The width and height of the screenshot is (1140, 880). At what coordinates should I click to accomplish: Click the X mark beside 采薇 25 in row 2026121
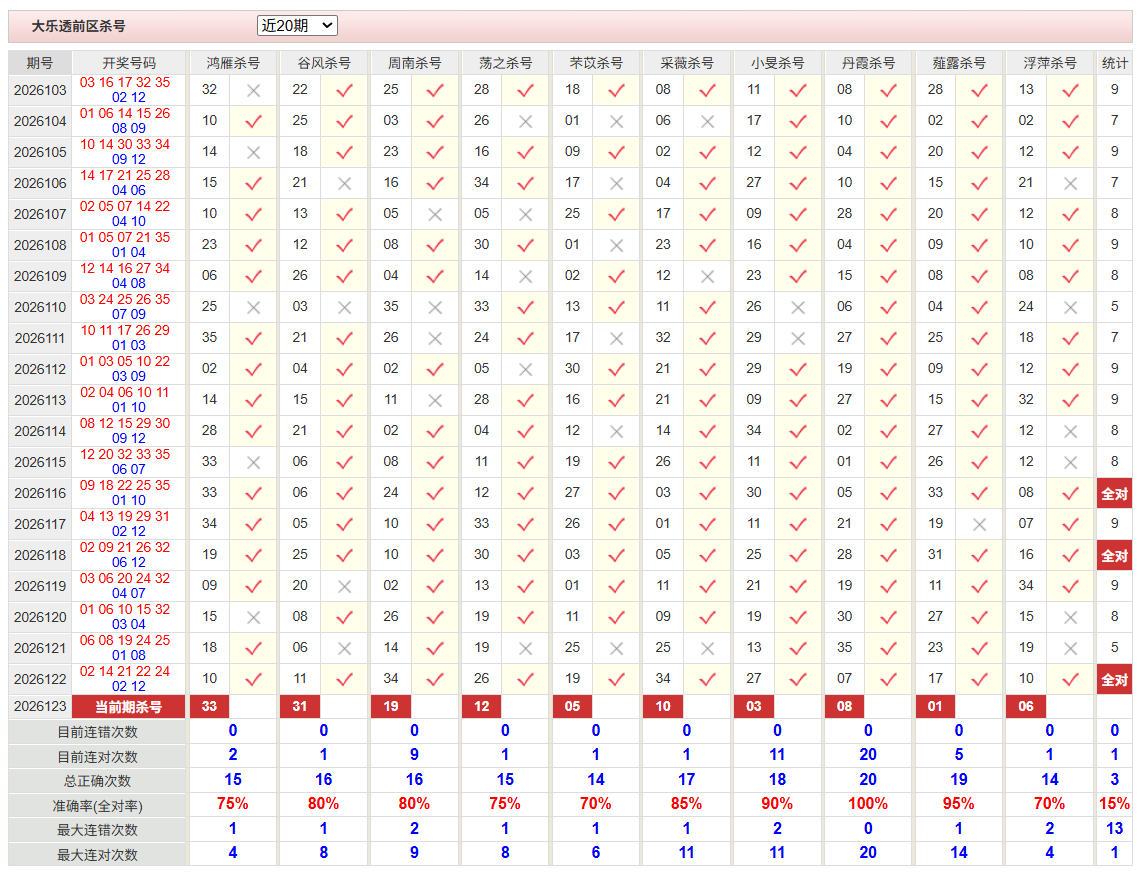tap(707, 649)
